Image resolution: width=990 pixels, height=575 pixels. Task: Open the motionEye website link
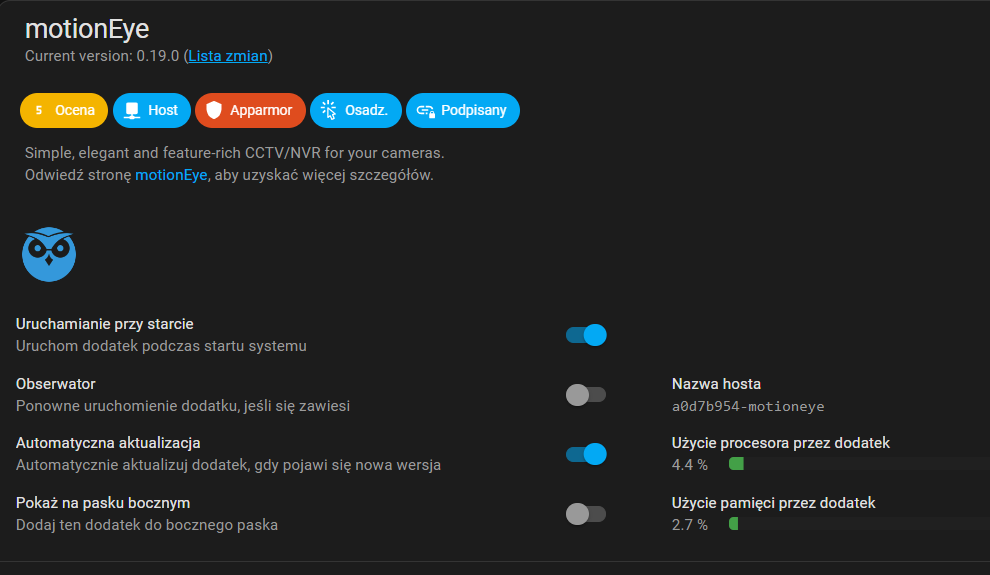(x=171, y=175)
